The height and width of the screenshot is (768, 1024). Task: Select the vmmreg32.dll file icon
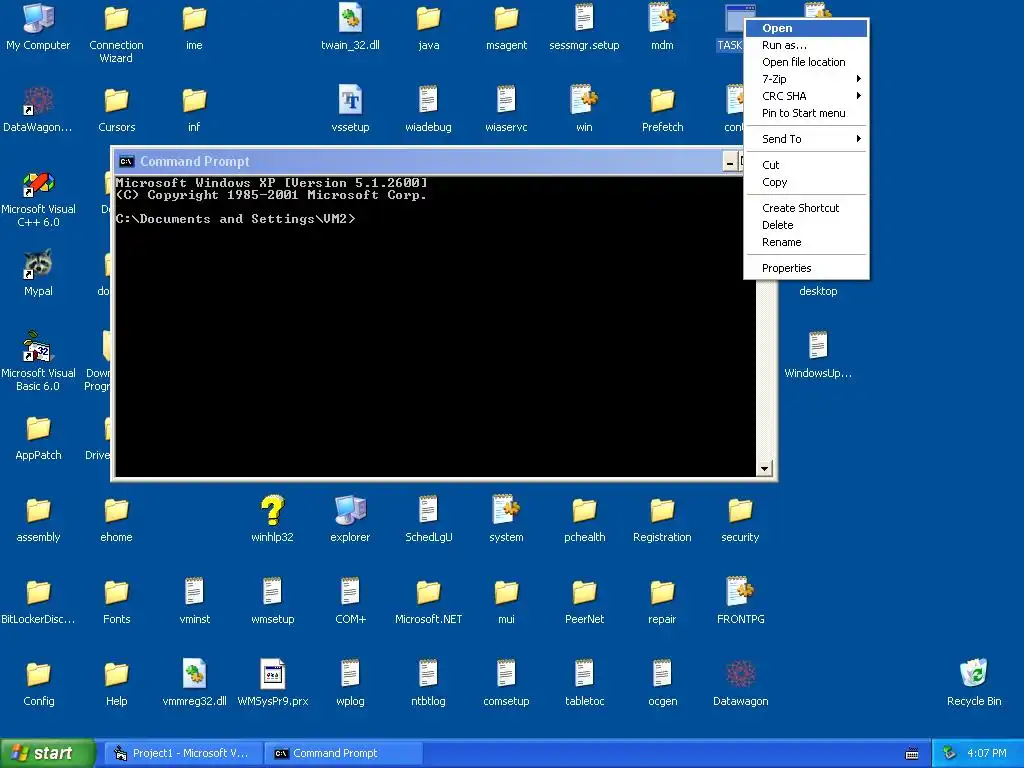pos(194,675)
